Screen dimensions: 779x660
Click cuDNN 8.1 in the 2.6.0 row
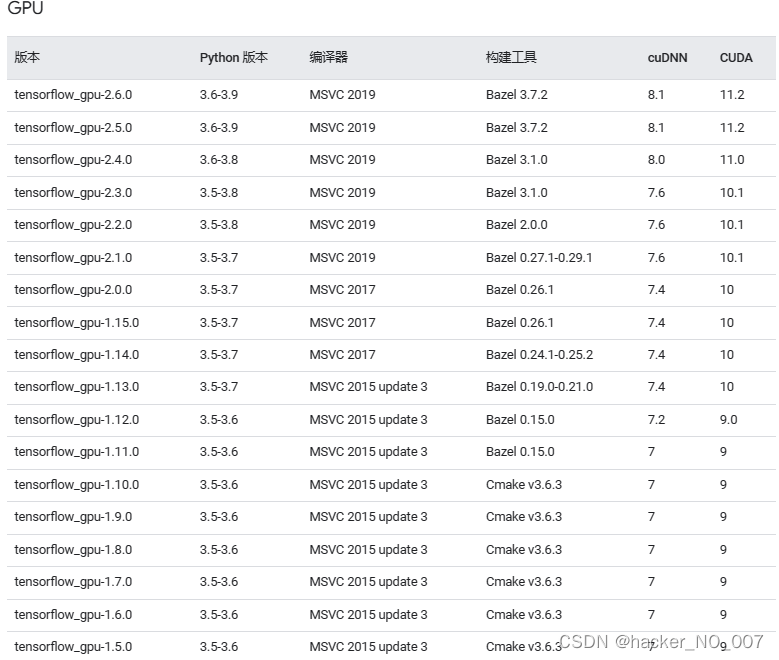click(x=656, y=95)
